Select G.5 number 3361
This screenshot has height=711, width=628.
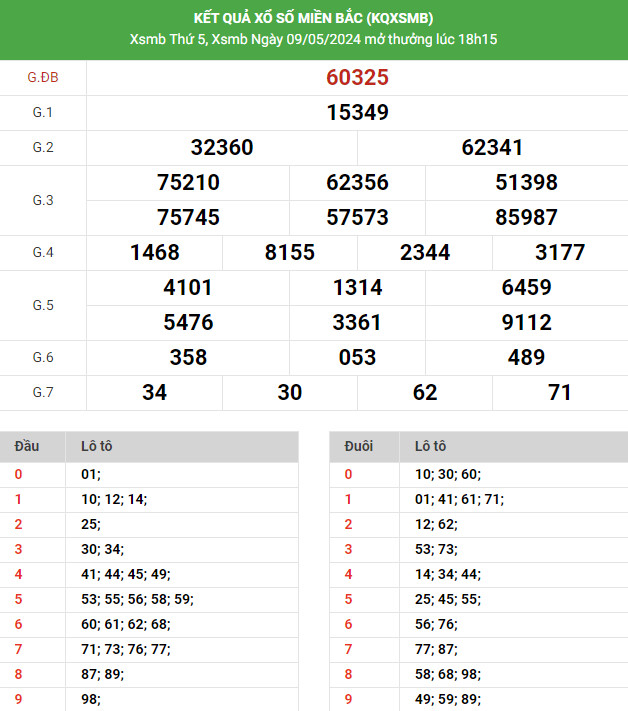357,322
